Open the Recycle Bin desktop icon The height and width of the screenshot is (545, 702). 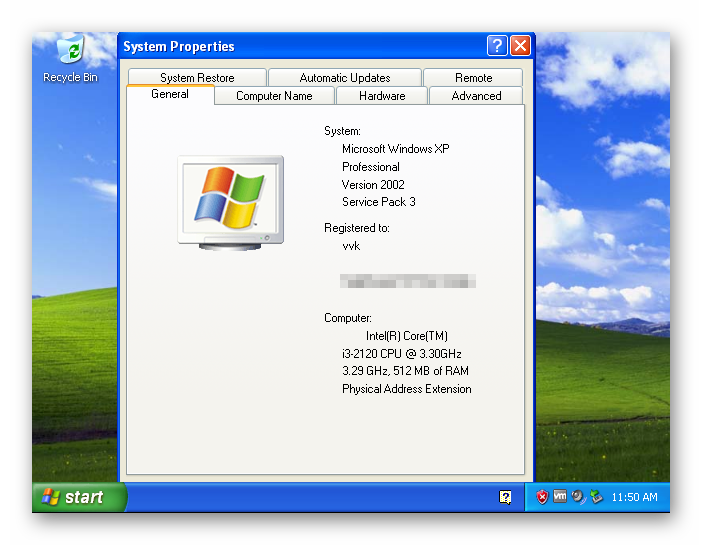(70, 59)
